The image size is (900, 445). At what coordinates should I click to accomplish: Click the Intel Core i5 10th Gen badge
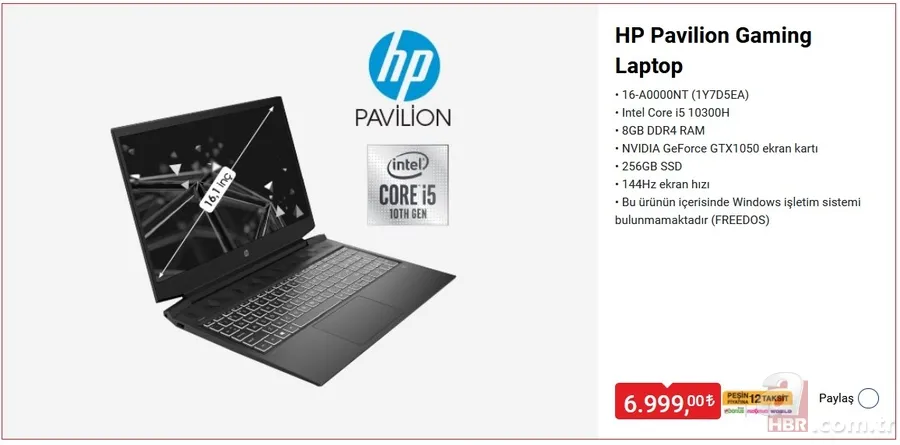point(408,185)
